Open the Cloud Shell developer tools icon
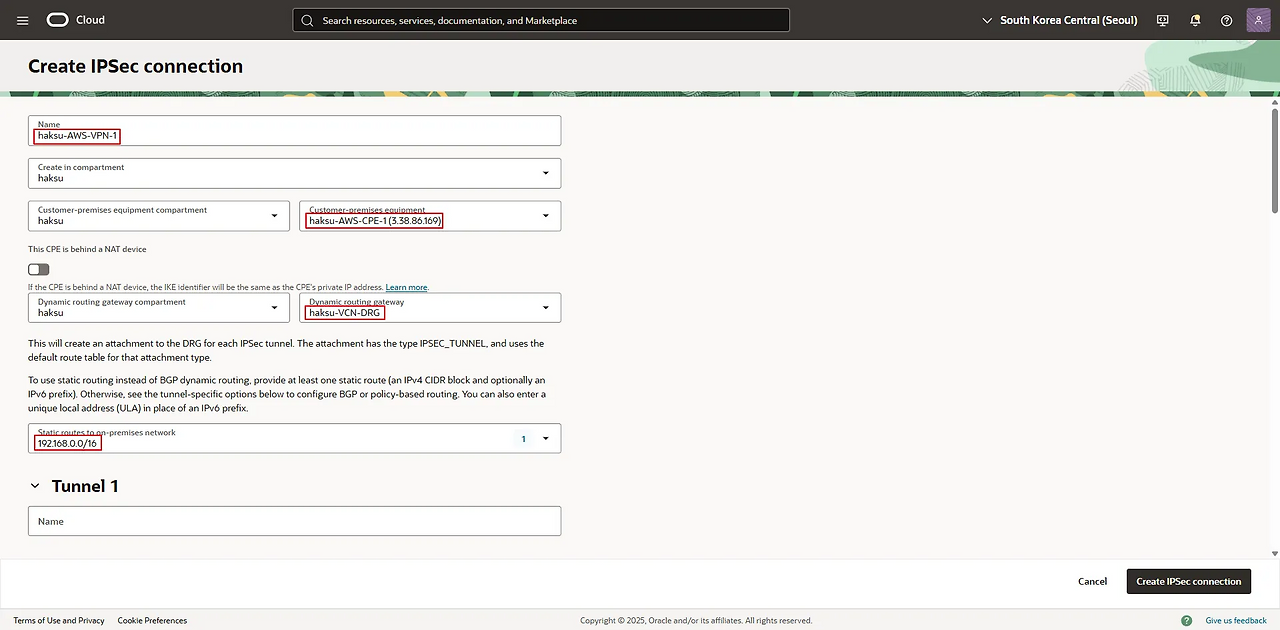The height and width of the screenshot is (630, 1280). pyautogui.click(x=1162, y=20)
